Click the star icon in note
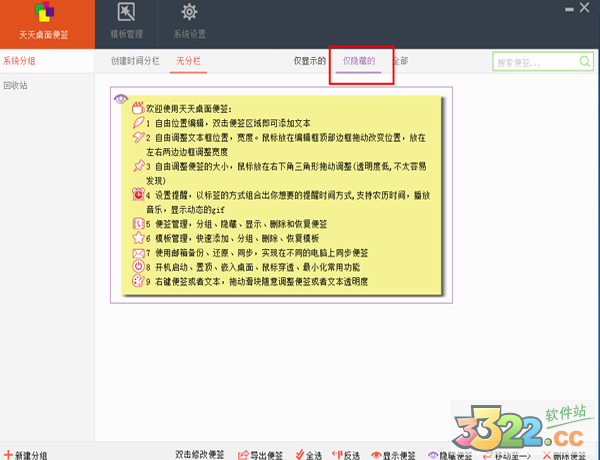Image resolution: width=600 pixels, height=460 pixels. click(x=138, y=238)
